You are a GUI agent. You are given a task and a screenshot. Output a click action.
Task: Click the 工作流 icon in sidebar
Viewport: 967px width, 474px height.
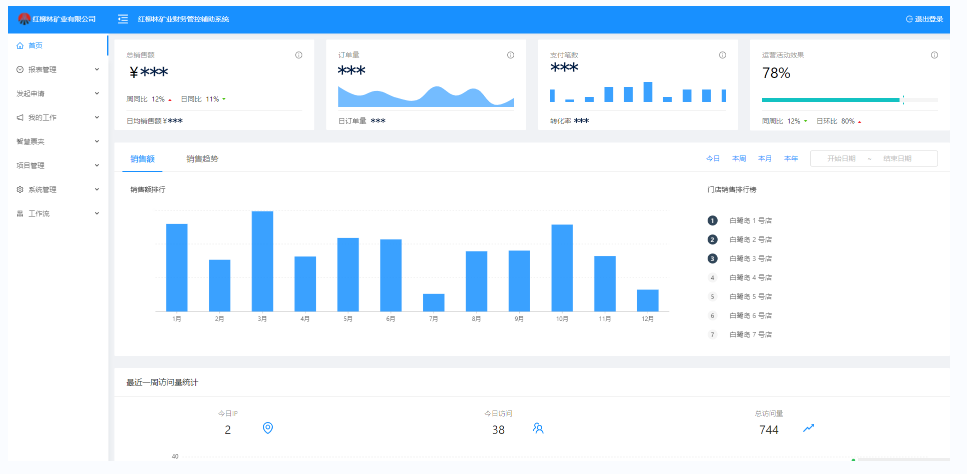click(x=20, y=213)
